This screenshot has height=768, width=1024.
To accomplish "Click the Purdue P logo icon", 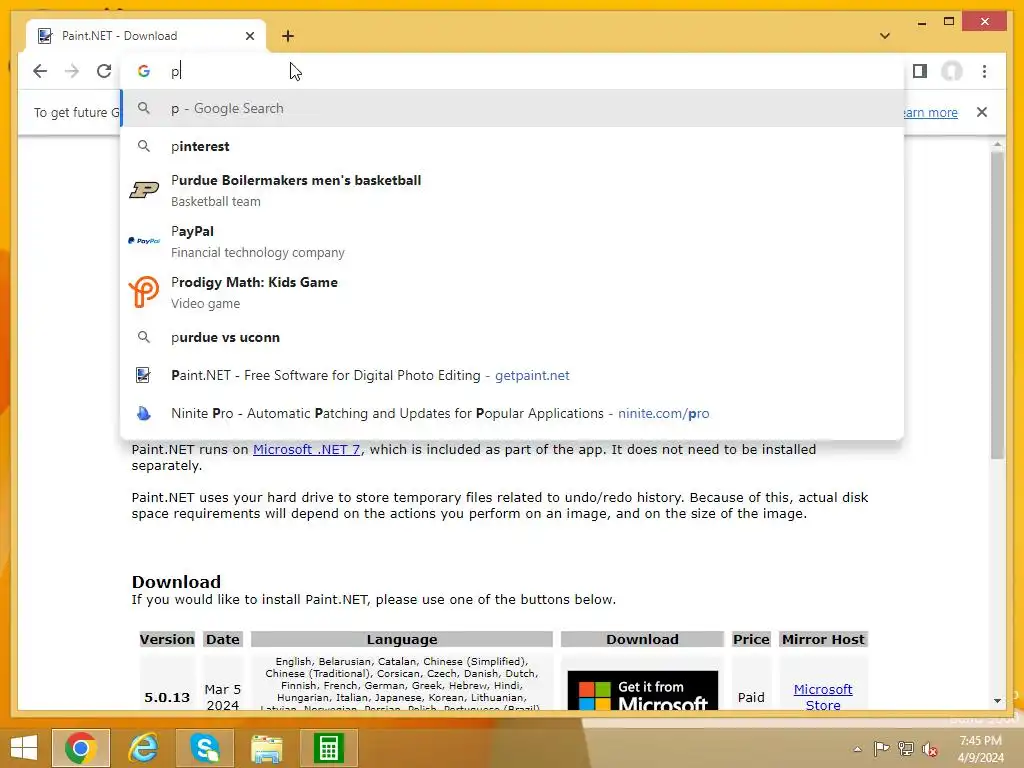I will [144, 190].
